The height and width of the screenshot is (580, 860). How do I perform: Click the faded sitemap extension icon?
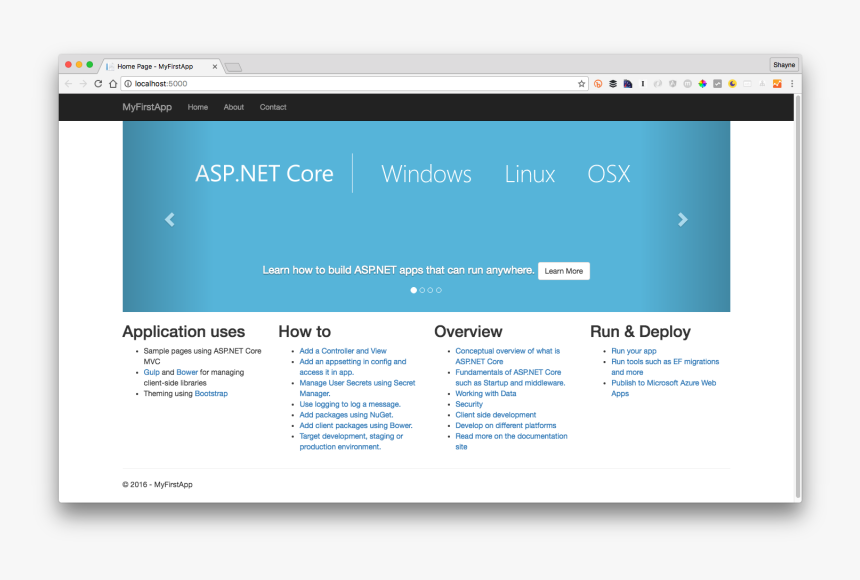click(x=762, y=83)
